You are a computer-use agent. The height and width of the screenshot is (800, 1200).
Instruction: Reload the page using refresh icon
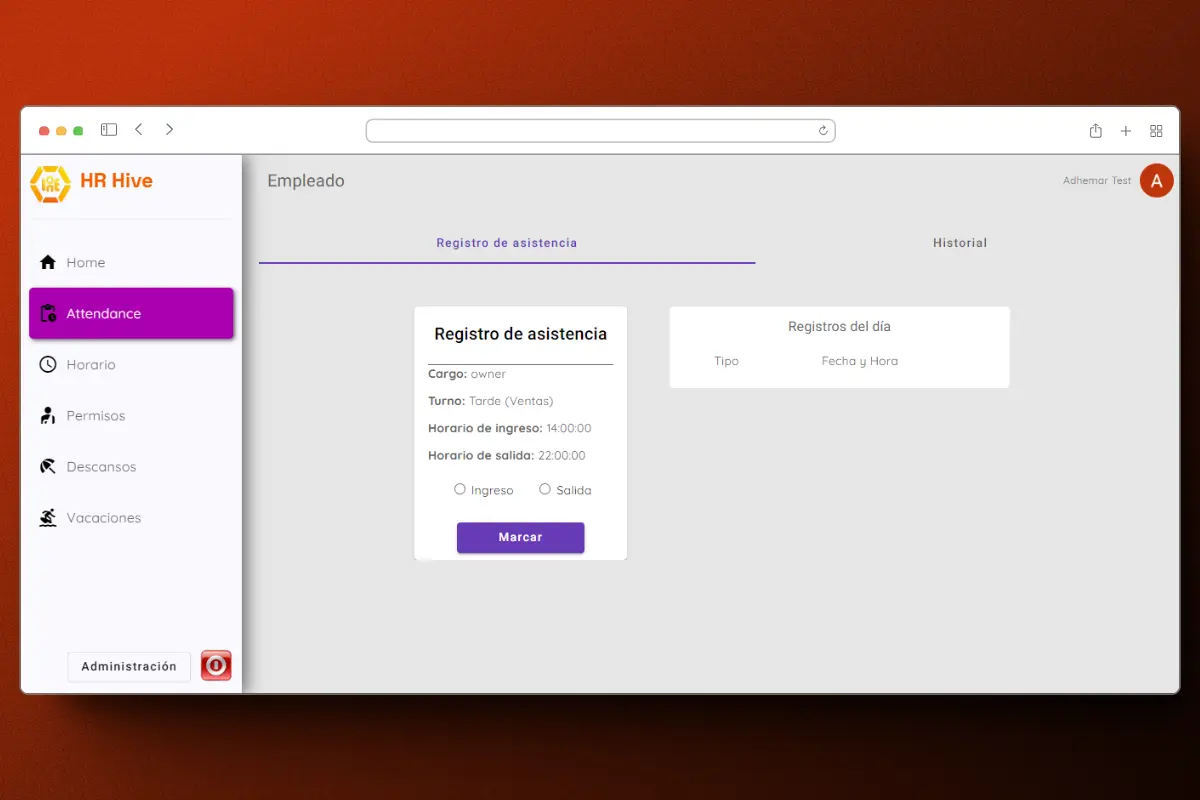(823, 131)
